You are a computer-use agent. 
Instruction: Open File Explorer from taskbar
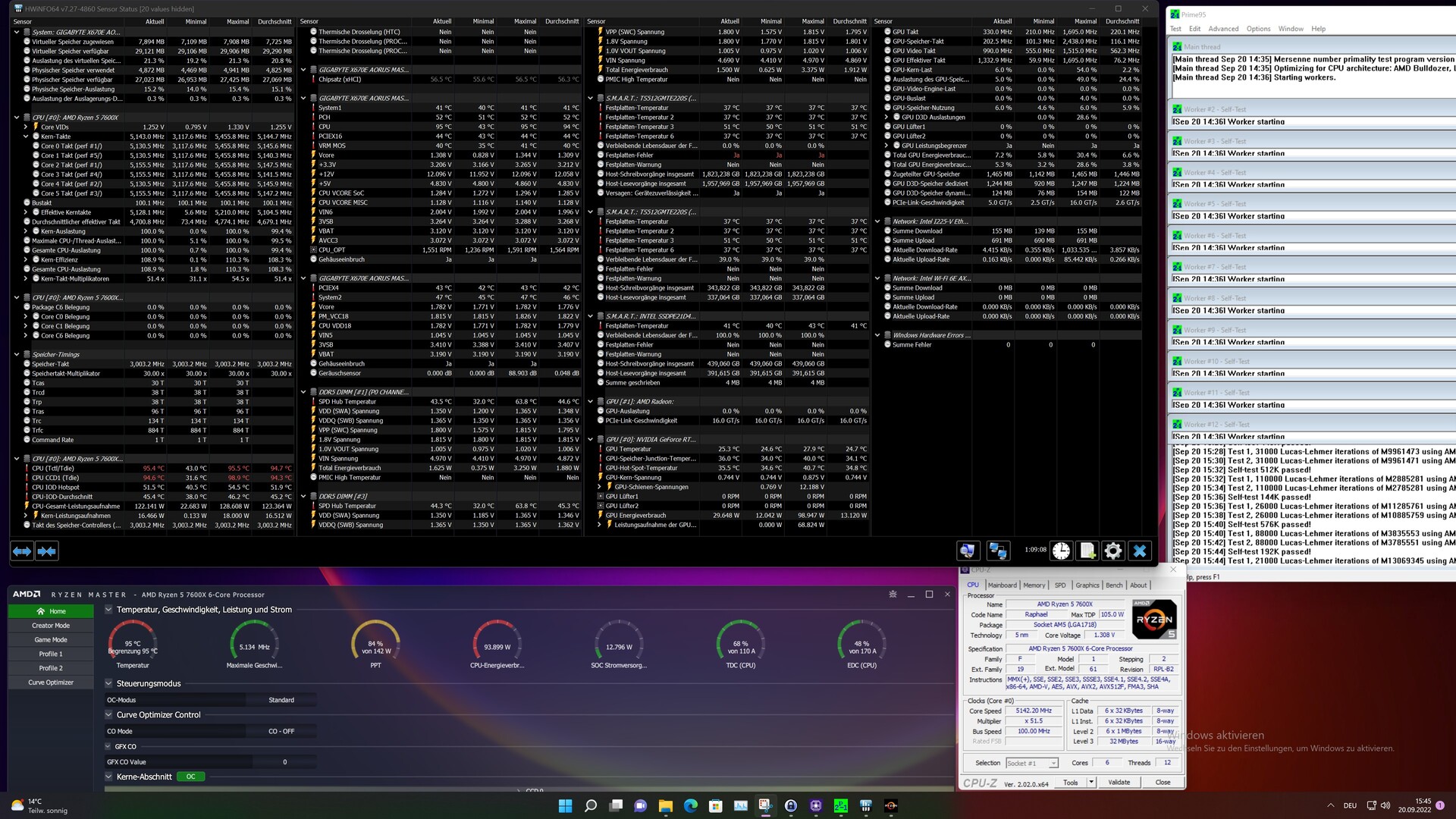(x=666, y=805)
